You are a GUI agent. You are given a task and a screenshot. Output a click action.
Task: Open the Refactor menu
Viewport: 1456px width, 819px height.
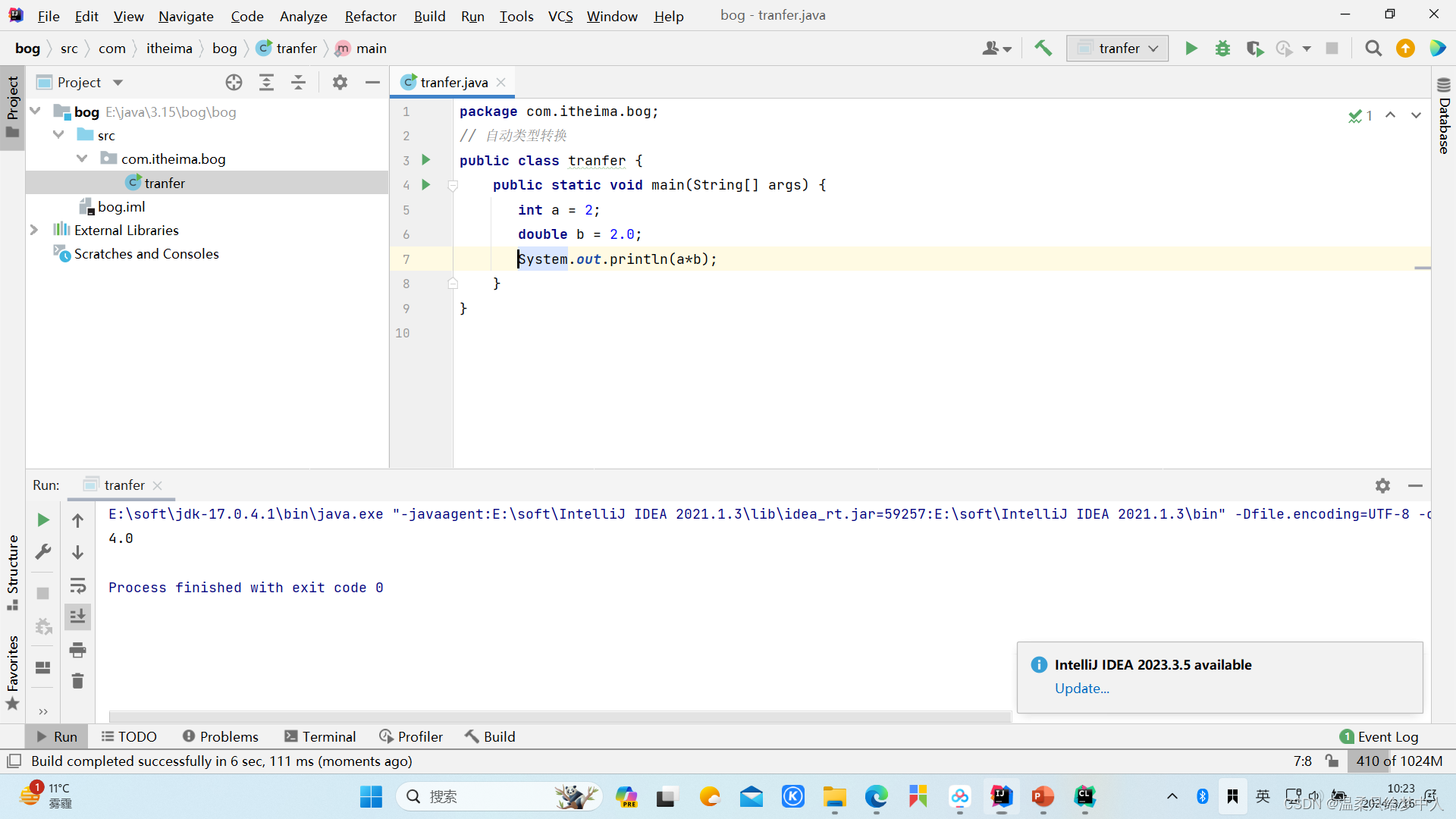pyautogui.click(x=370, y=16)
